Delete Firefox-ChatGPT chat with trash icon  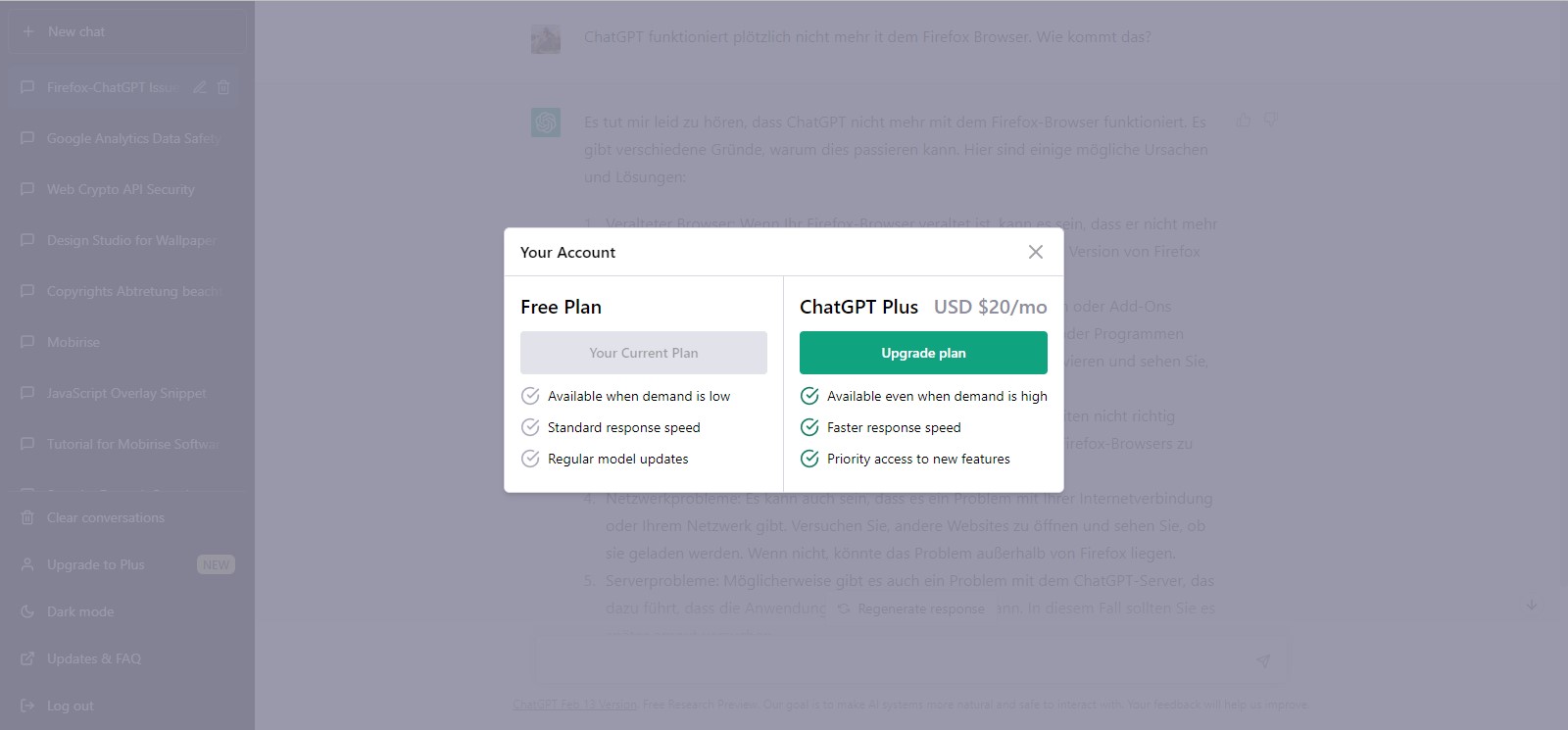pos(223,87)
